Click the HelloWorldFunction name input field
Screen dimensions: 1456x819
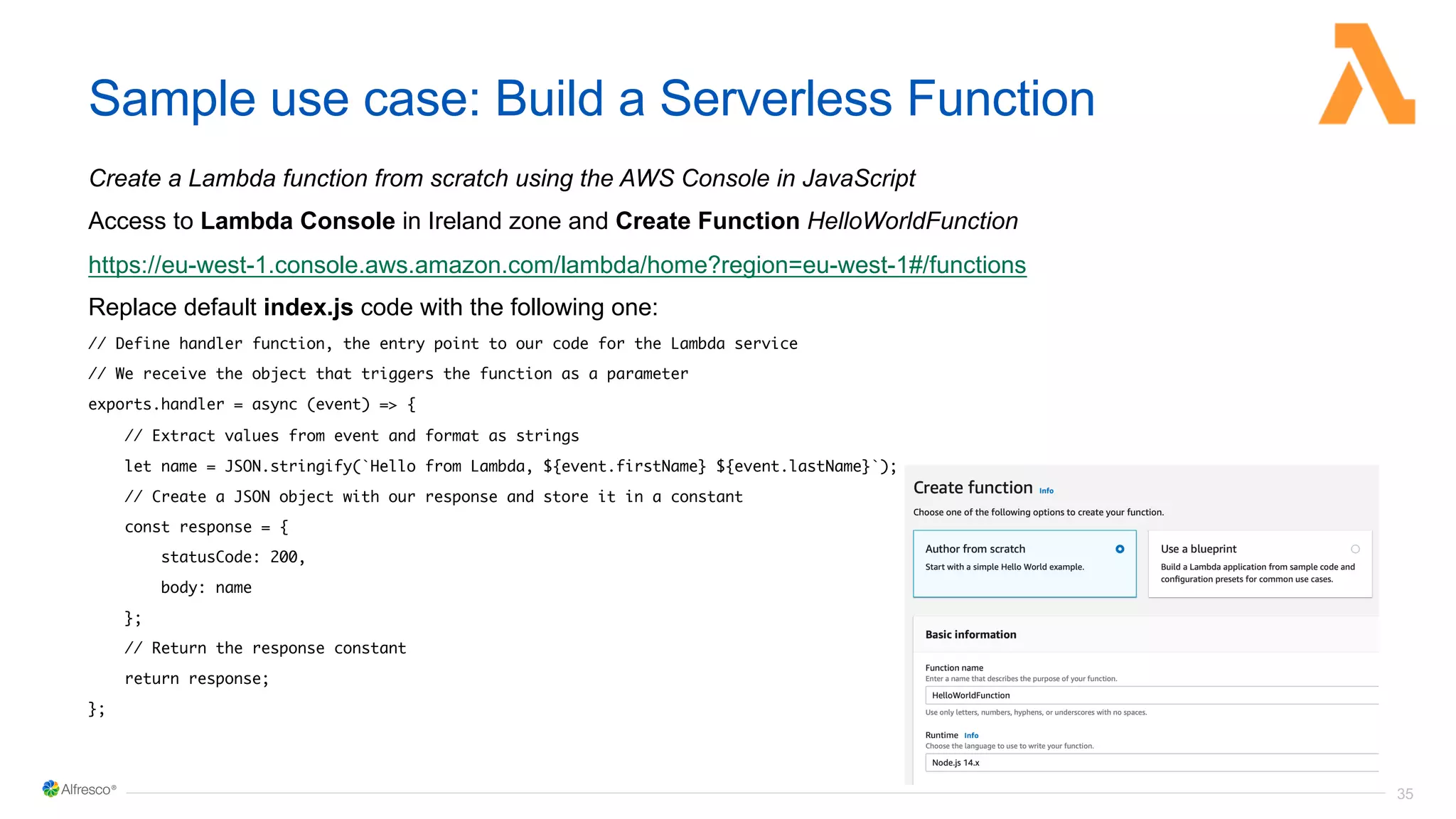pyautogui.click(x=1150, y=695)
